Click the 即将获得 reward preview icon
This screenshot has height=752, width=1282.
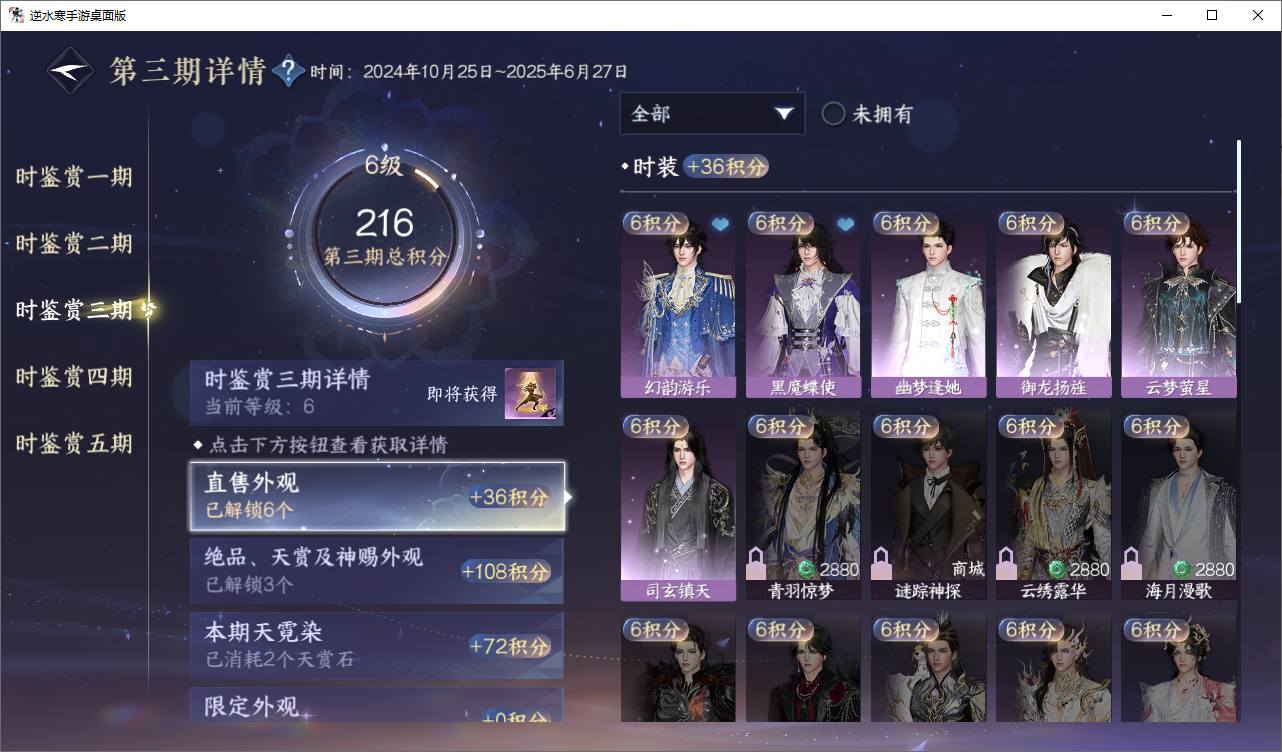click(x=530, y=394)
